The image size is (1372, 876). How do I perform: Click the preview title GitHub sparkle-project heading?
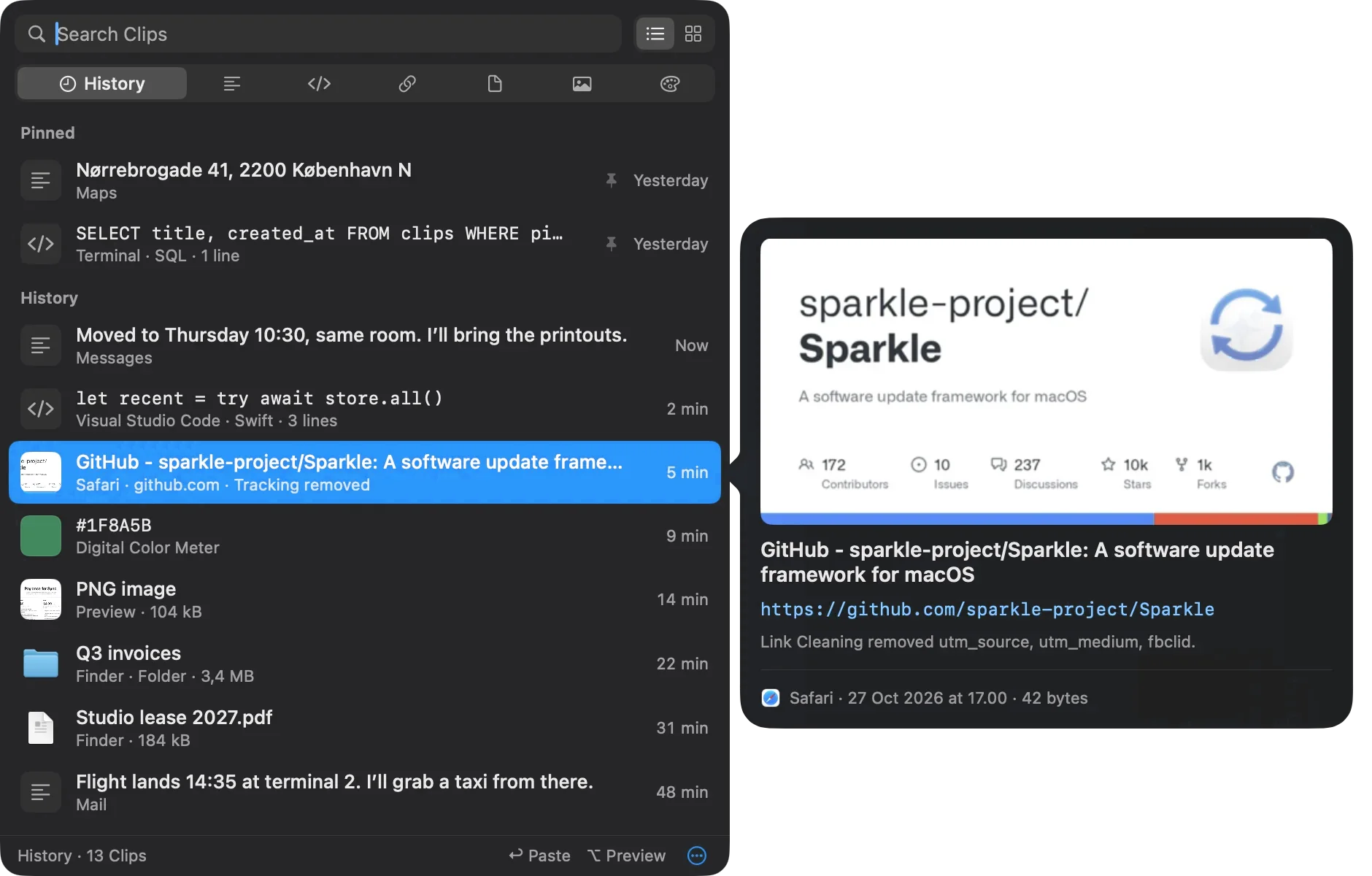pos(1017,562)
